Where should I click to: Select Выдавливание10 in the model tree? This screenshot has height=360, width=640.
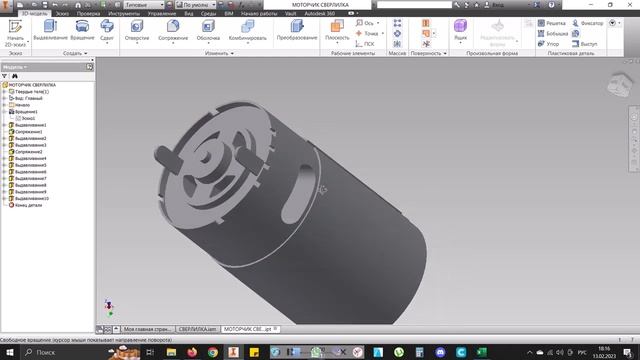[x=32, y=198]
